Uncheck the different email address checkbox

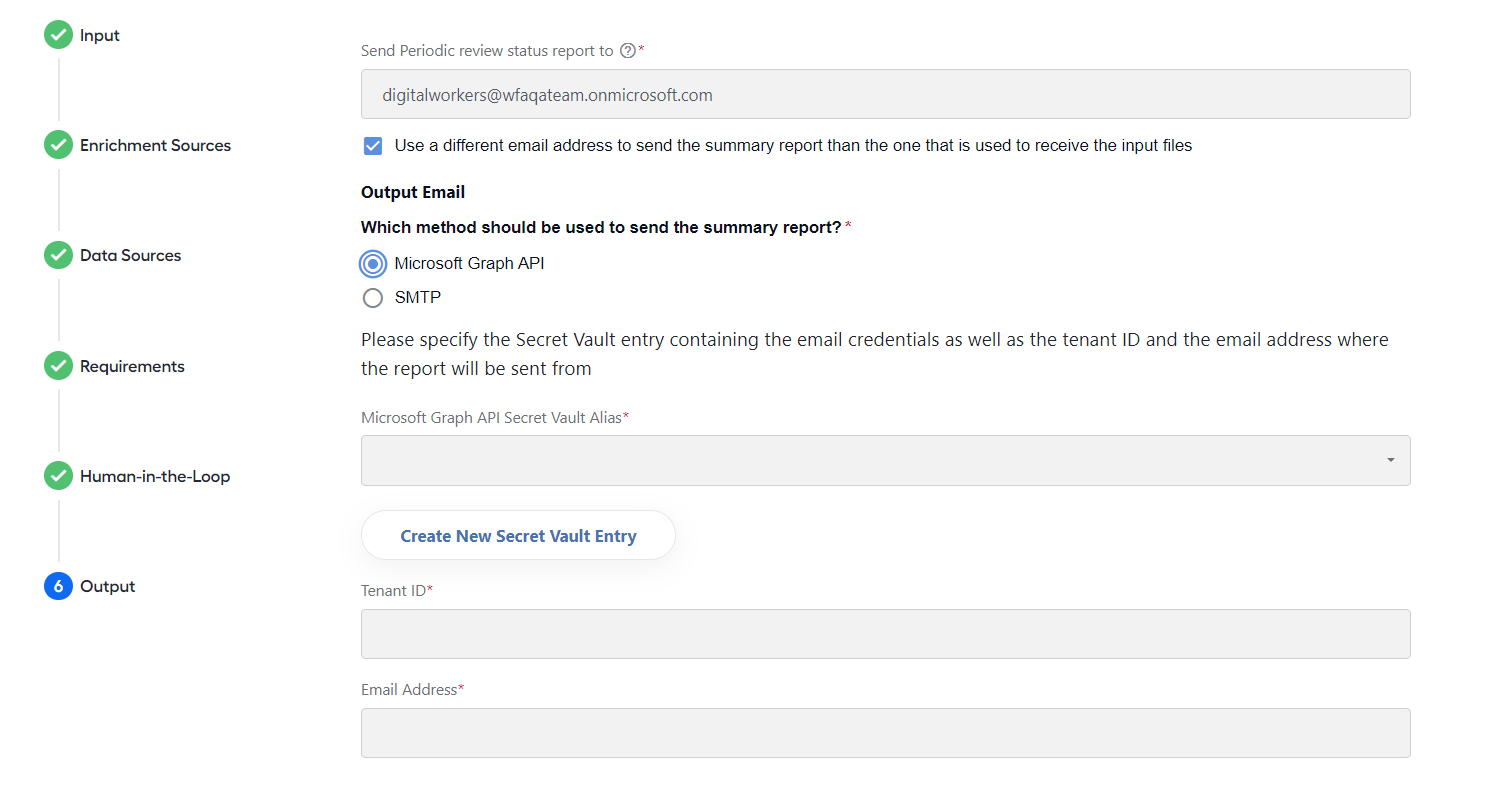pyautogui.click(x=373, y=146)
